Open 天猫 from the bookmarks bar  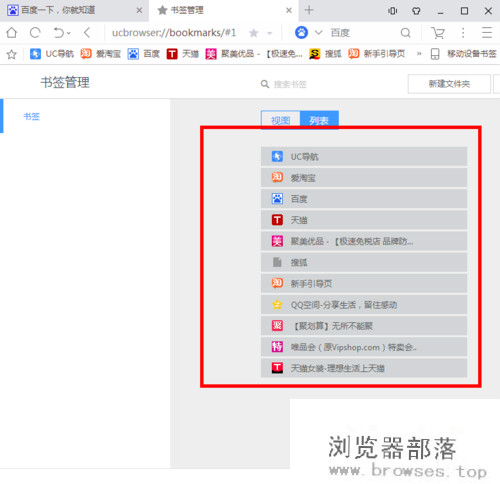[x=183, y=54]
